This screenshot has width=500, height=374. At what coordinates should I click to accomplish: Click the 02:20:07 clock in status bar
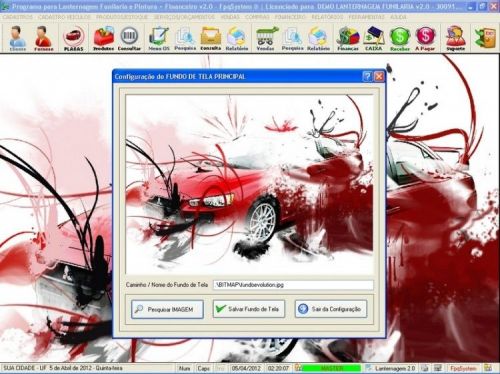point(278,368)
